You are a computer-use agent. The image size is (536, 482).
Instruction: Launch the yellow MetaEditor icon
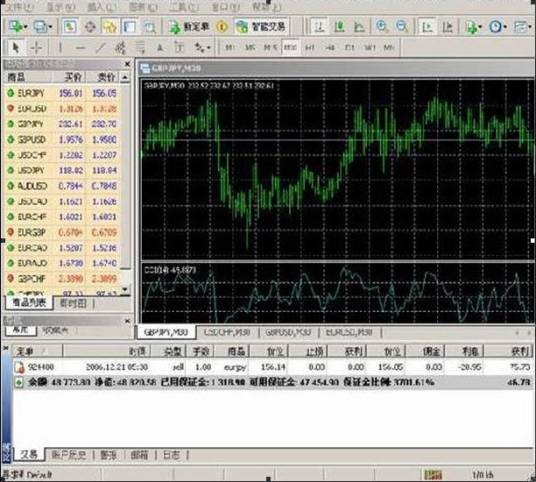[222, 27]
